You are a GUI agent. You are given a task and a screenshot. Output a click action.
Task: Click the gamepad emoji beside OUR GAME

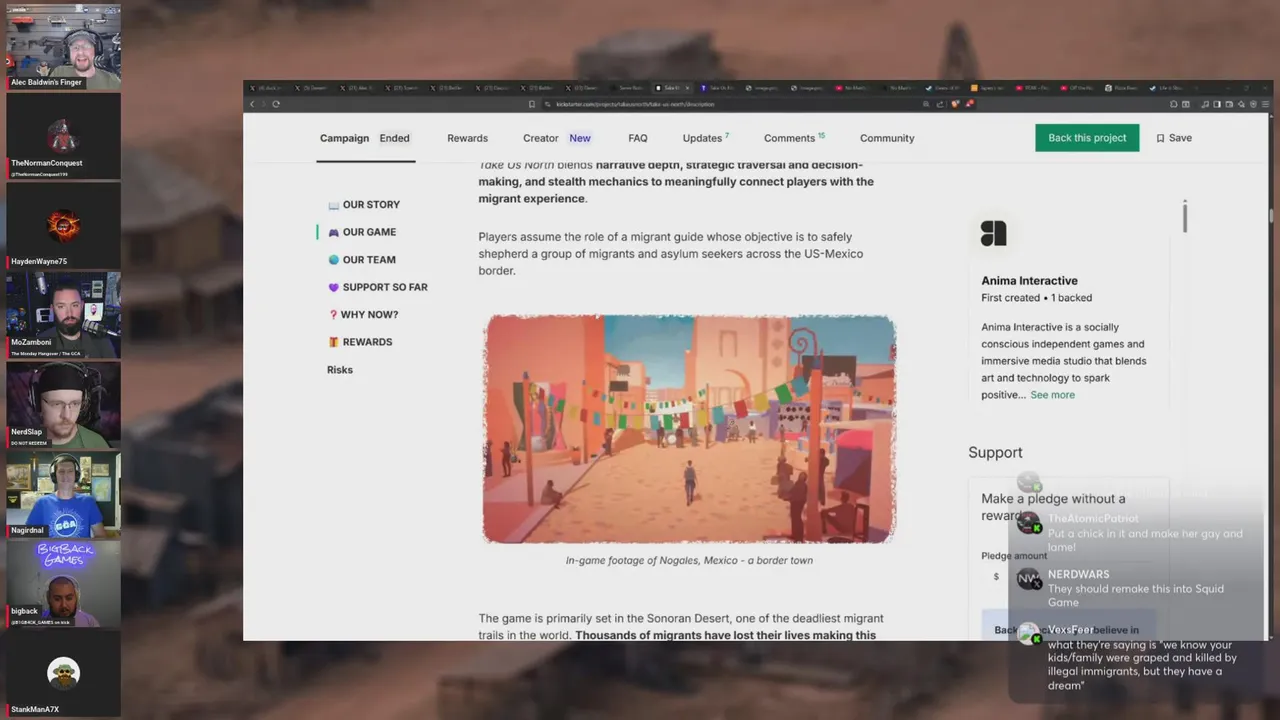click(333, 232)
